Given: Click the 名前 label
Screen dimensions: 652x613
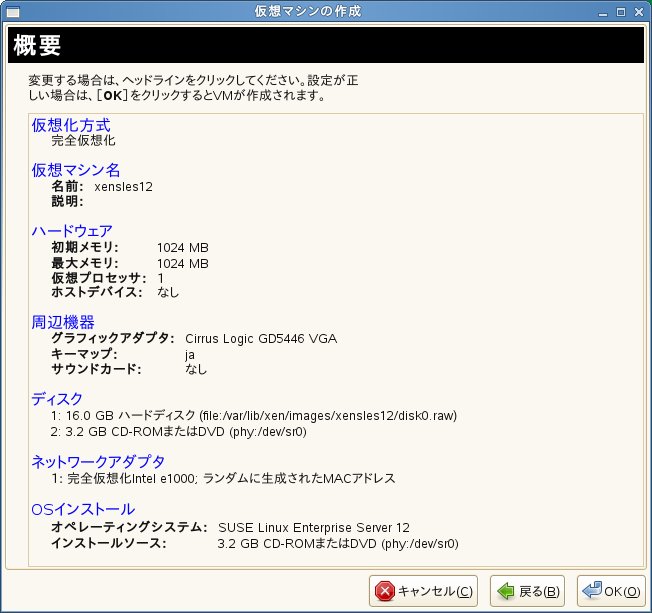Looking at the screenshot, I should [67, 186].
